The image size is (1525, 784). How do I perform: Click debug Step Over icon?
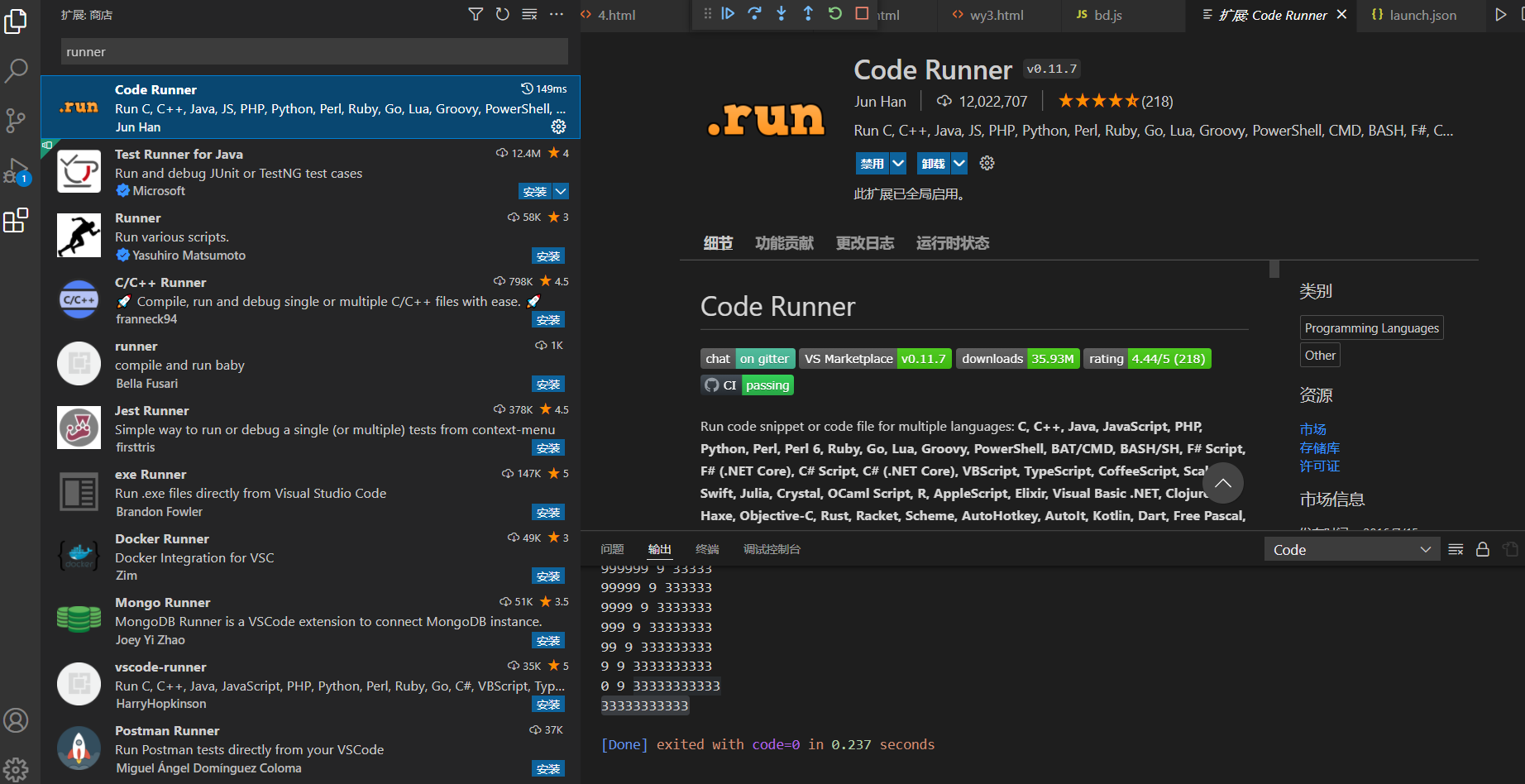click(x=754, y=13)
